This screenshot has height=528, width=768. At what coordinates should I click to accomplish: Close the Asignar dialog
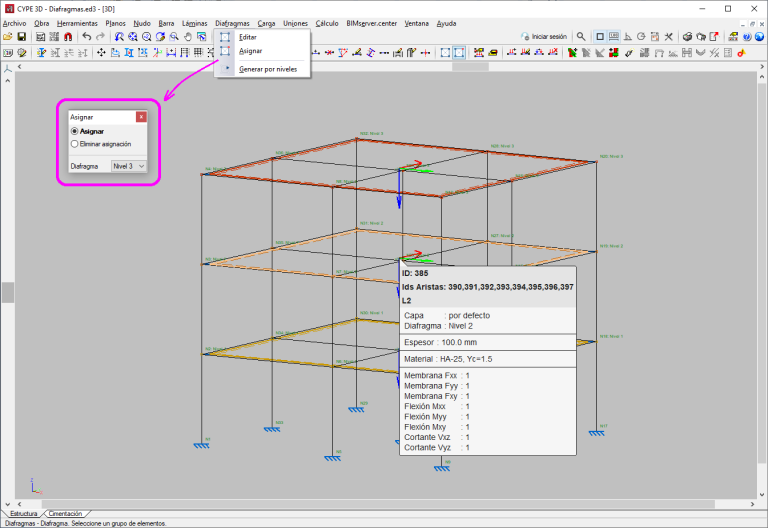click(x=141, y=117)
